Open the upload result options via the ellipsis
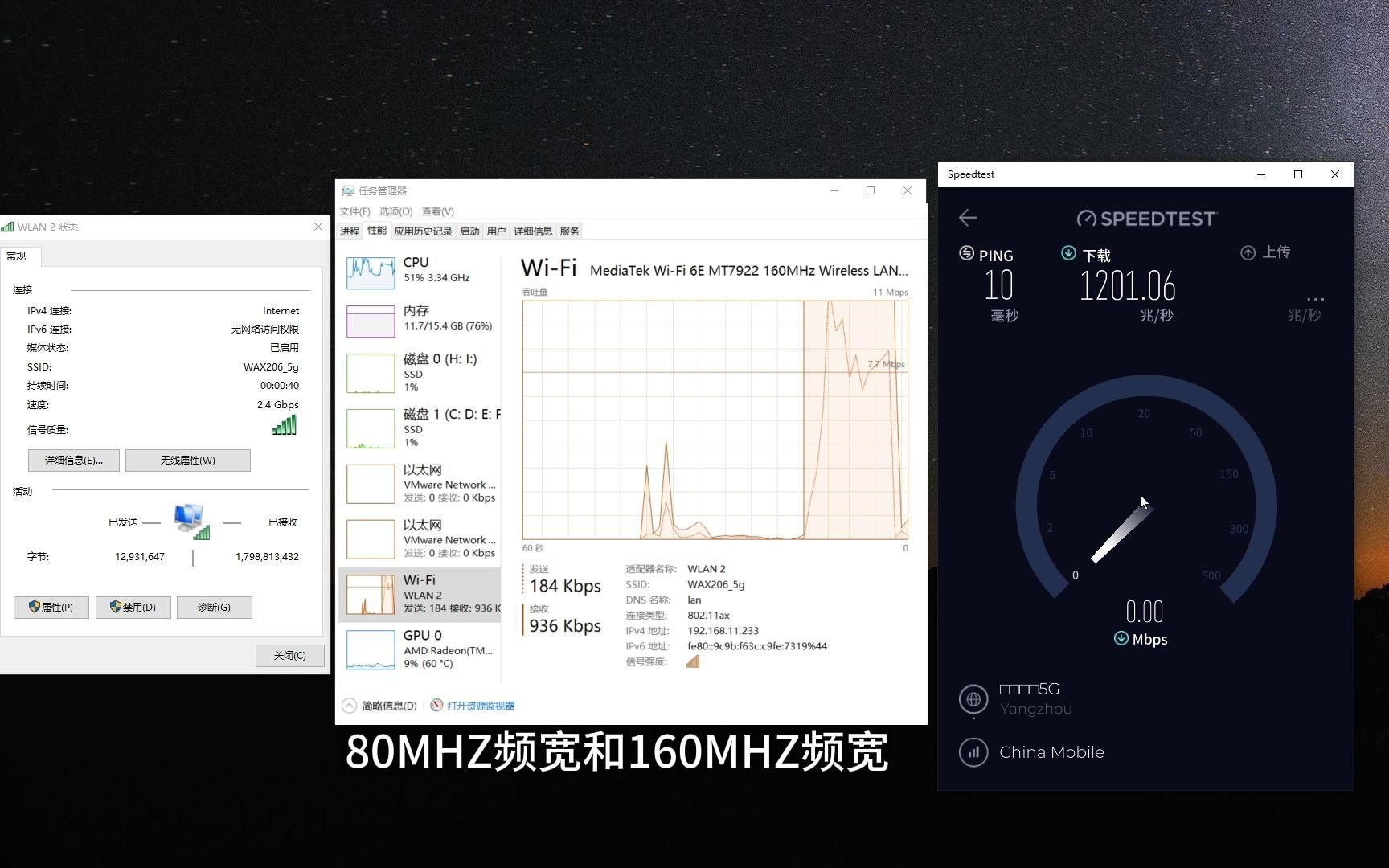 1316,298
